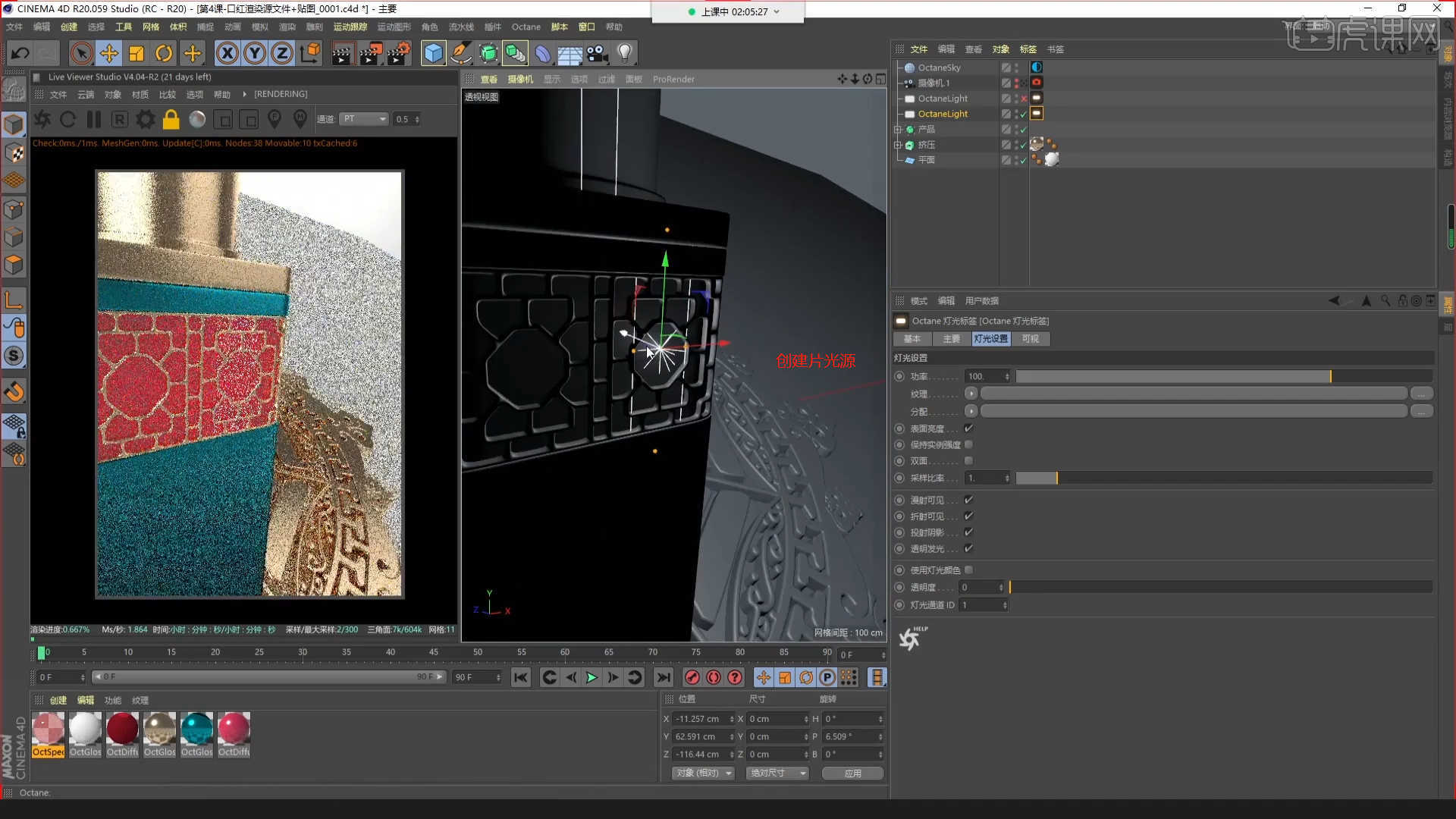
Task: Jump to timeline start
Action: [520, 678]
